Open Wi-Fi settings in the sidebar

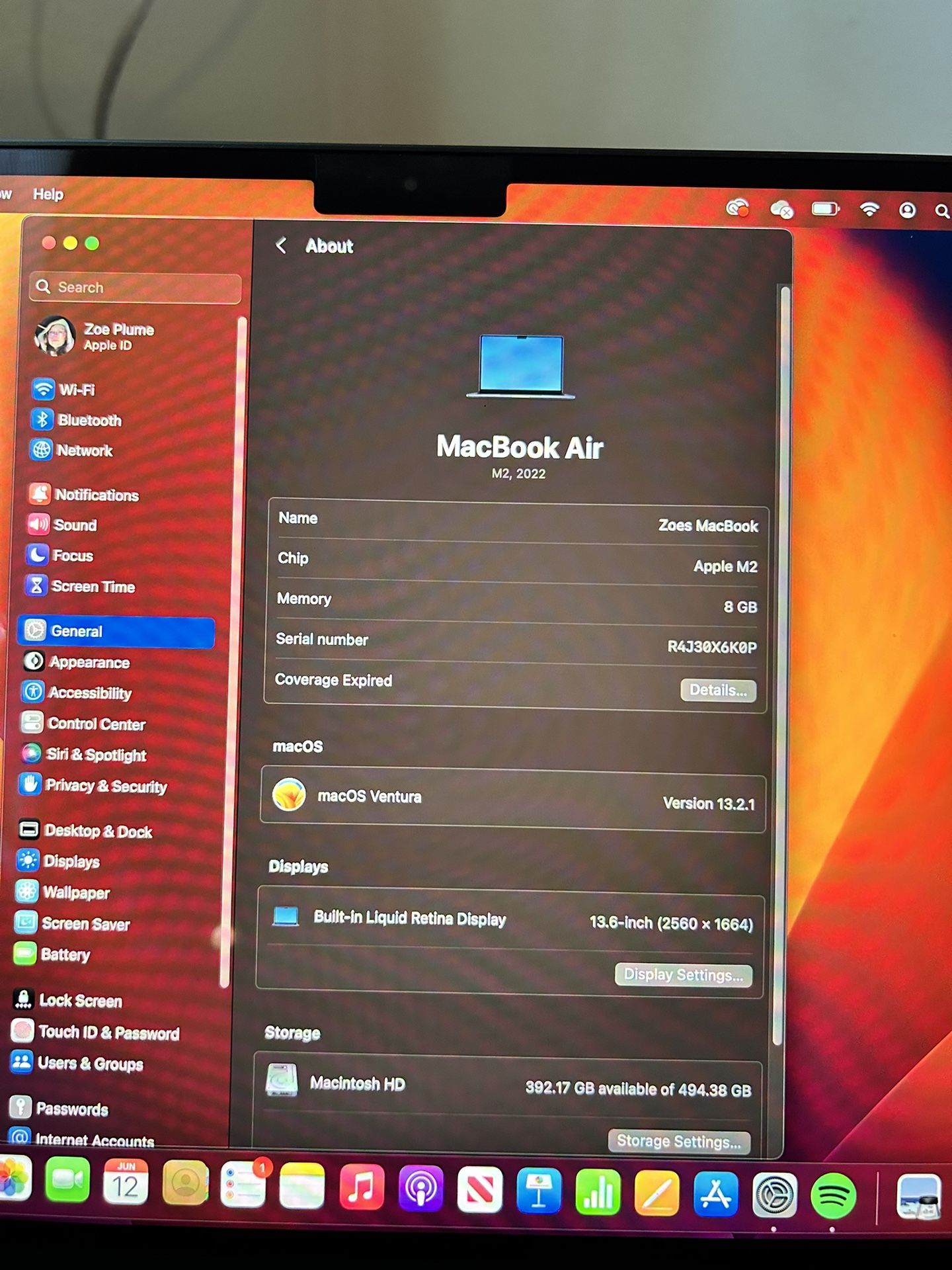pyautogui.click(x=64, y=389)
